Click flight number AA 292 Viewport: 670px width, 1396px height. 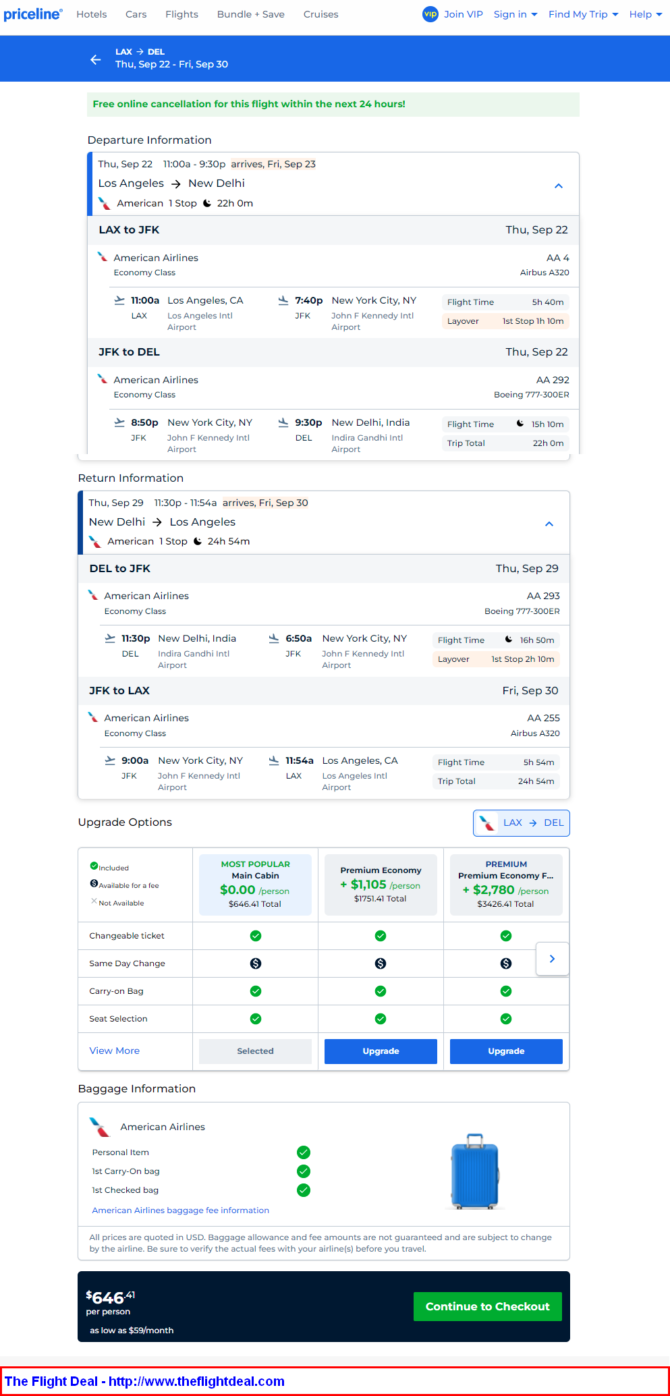pos(552,380)
